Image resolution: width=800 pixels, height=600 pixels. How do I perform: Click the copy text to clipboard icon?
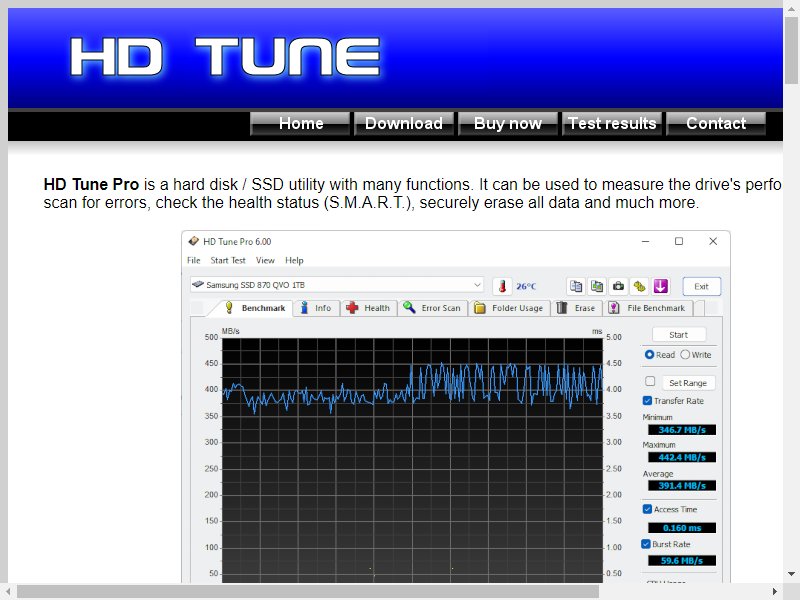(576, 286)
